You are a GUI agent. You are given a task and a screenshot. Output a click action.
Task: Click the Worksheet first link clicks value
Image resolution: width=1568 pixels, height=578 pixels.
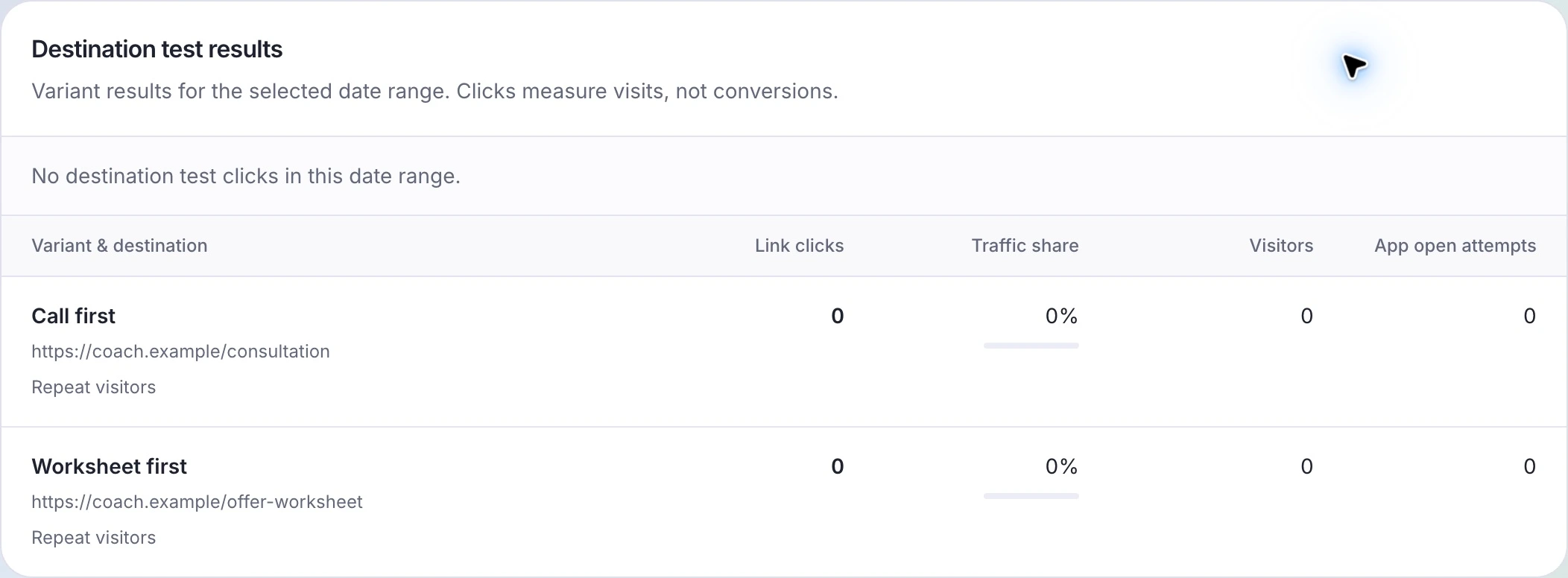[x=838, y=466]
